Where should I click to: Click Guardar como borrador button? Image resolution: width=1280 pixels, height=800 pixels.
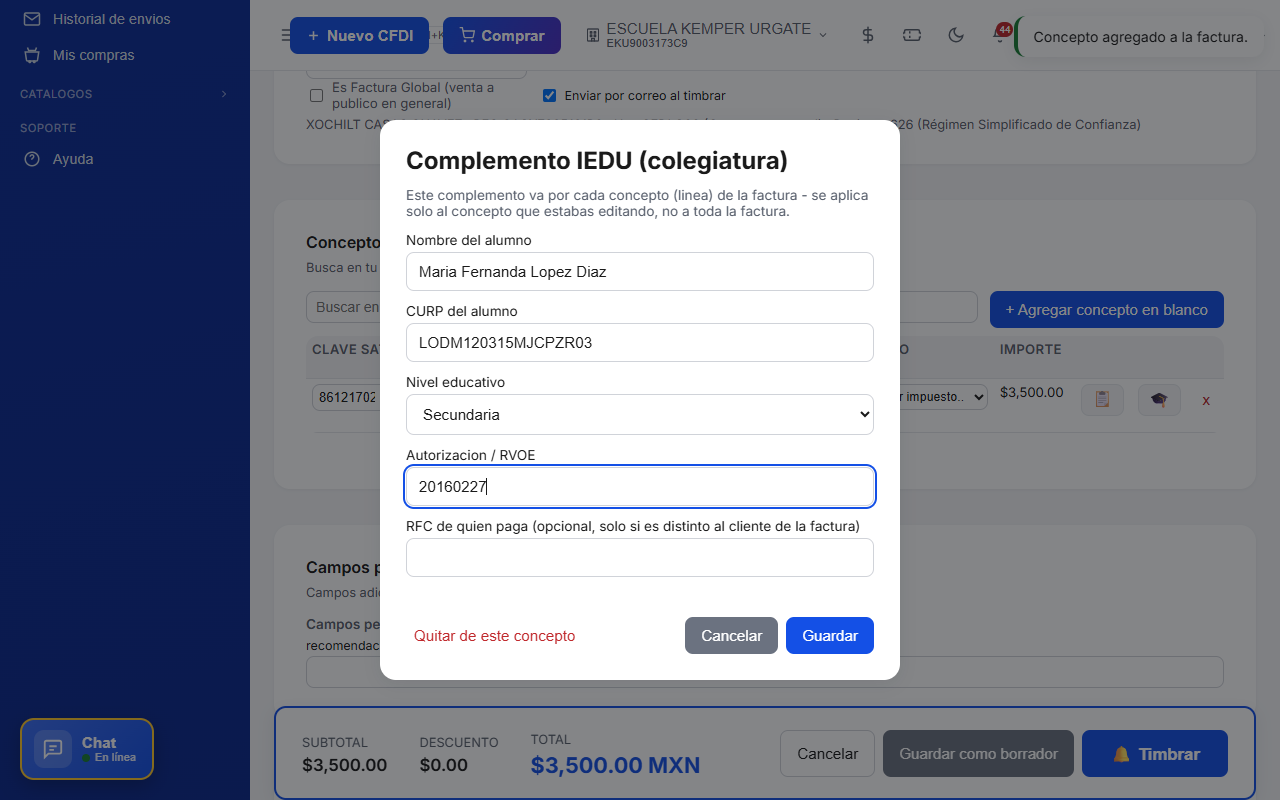978,754
